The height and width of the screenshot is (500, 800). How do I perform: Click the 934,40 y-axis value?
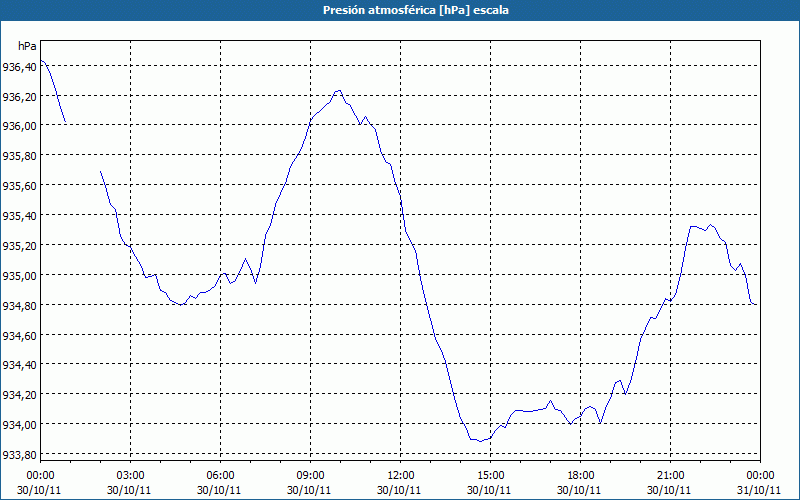tap(19, 365)
